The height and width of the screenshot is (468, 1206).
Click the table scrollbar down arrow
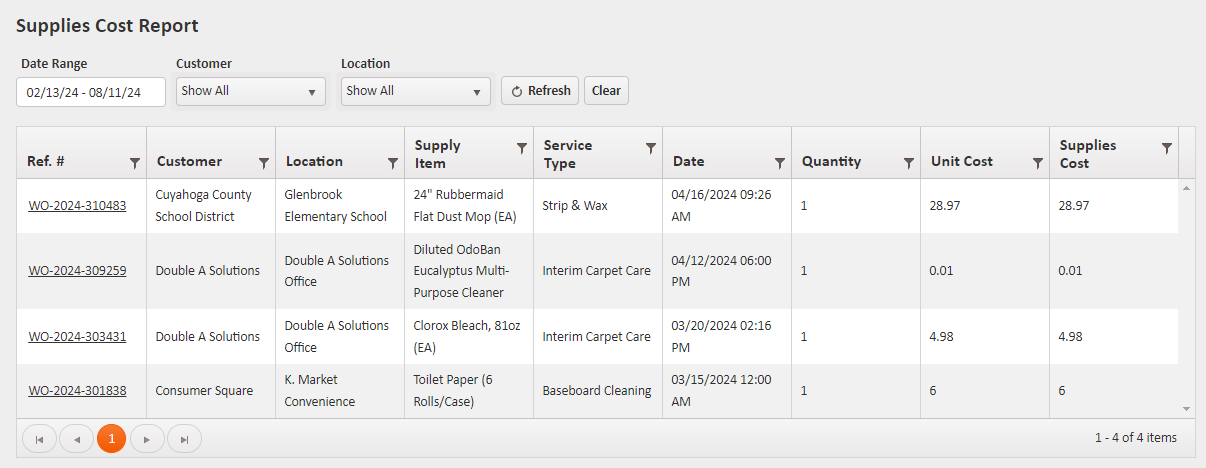click(1186, 409)
